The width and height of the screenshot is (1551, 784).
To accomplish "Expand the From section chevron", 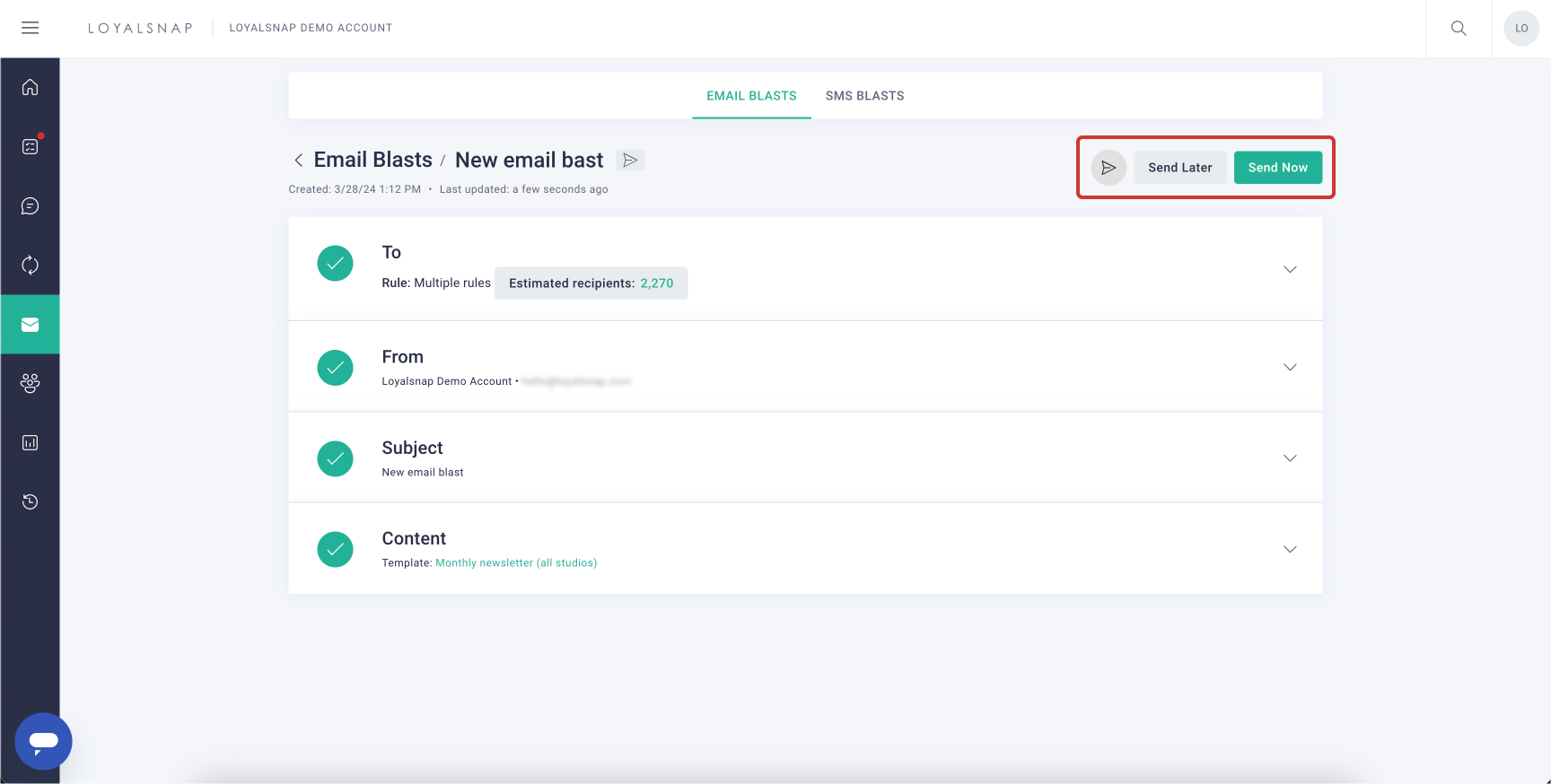I will click(1290, 367).
